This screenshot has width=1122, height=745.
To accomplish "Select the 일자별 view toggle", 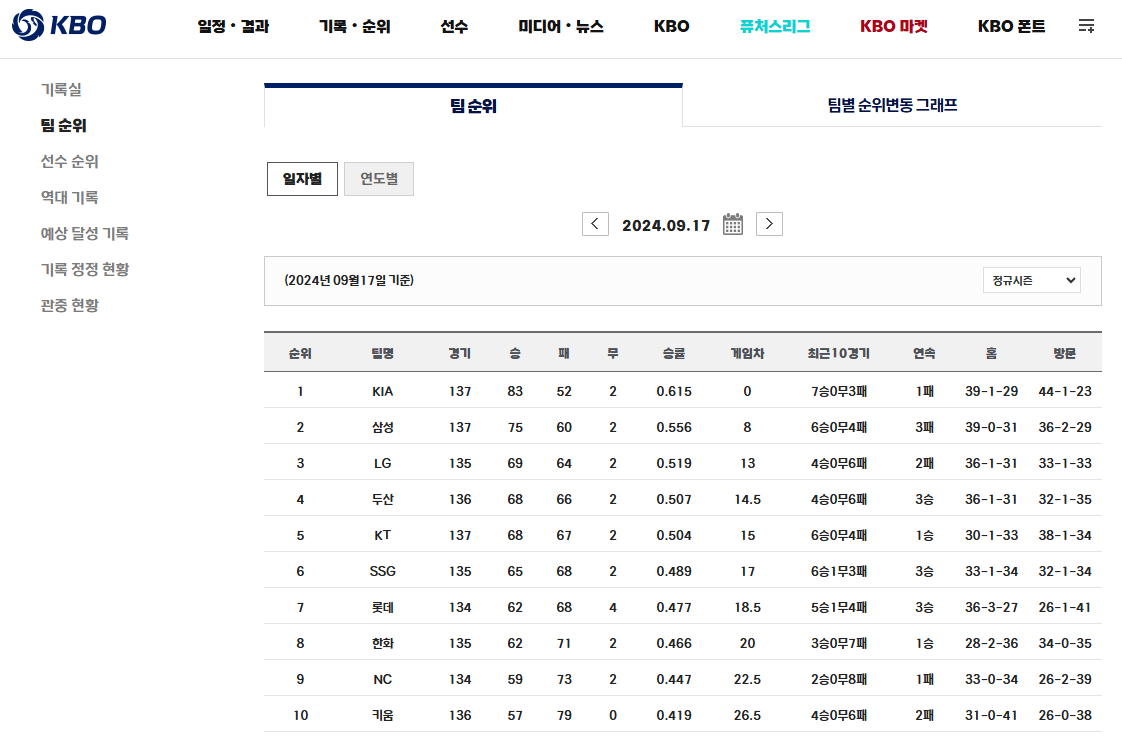I will coord(302,178).
